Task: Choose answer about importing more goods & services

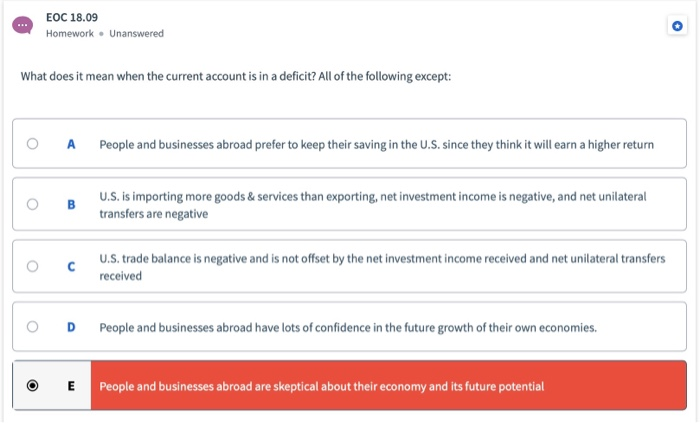Action: click(373, 205)
